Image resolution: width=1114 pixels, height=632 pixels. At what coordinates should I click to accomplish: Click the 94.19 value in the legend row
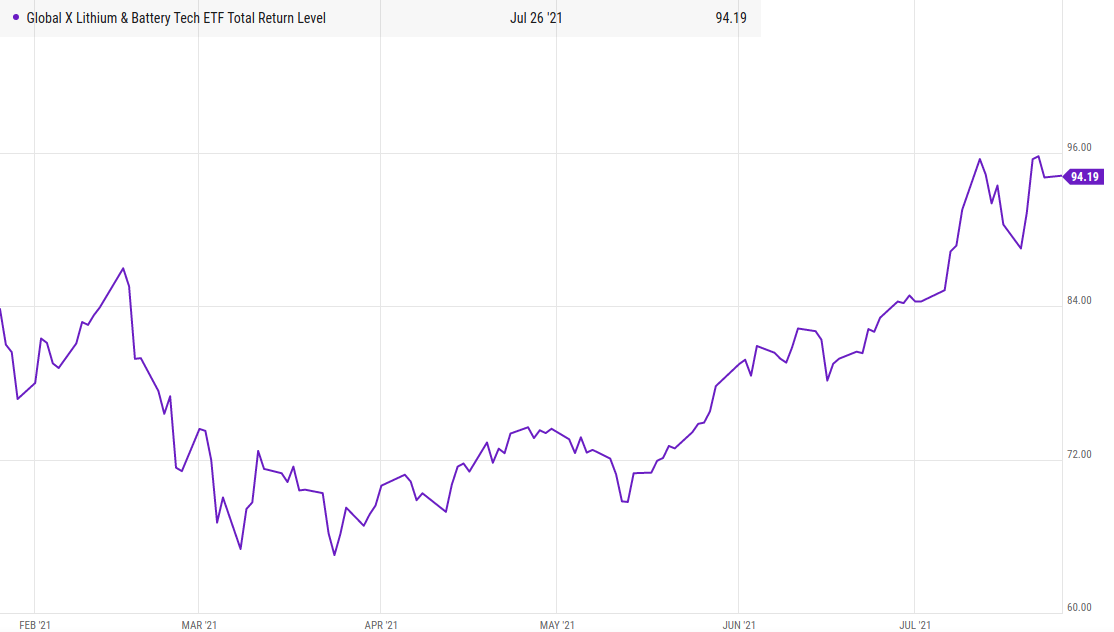[730, 18]
